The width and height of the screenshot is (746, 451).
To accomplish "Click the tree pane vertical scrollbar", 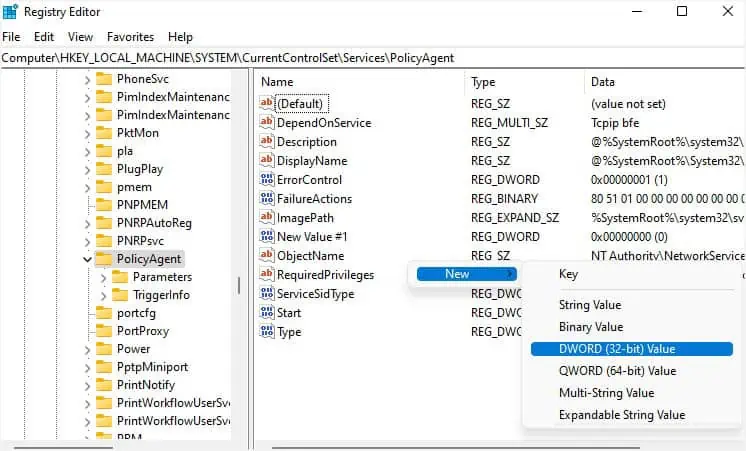I will coord(238,284).
